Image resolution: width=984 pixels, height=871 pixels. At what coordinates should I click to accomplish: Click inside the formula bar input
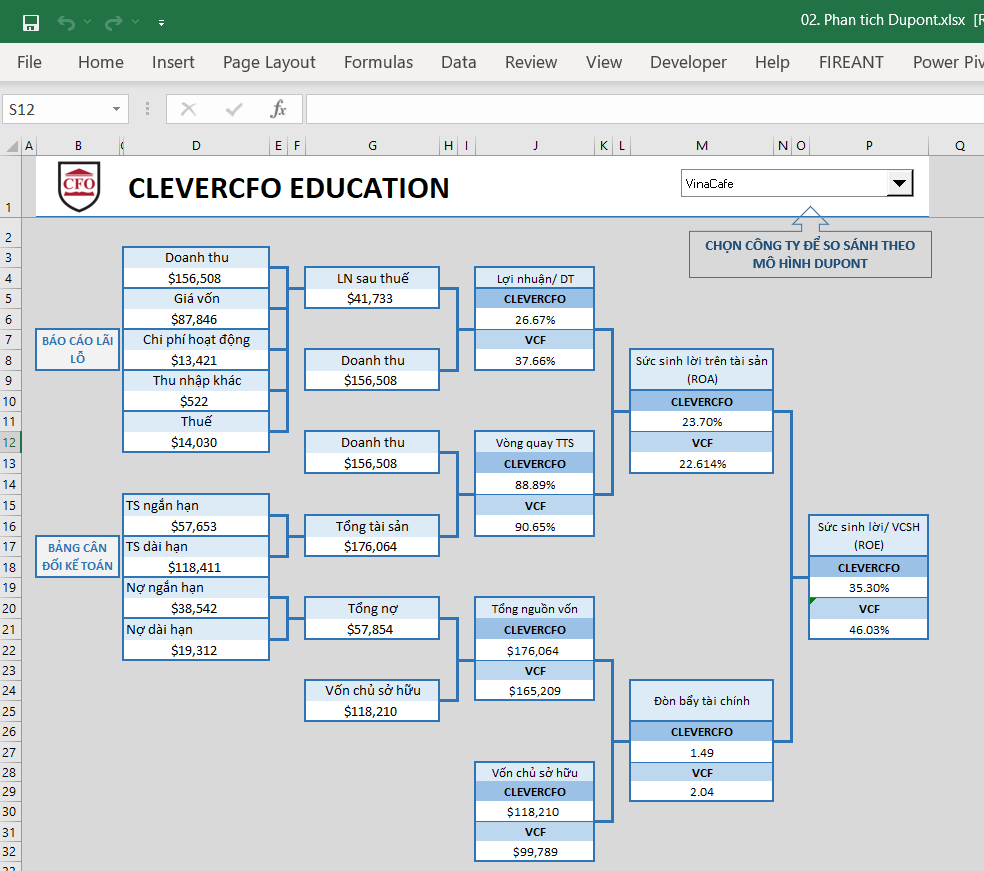[x=640, y=109]
